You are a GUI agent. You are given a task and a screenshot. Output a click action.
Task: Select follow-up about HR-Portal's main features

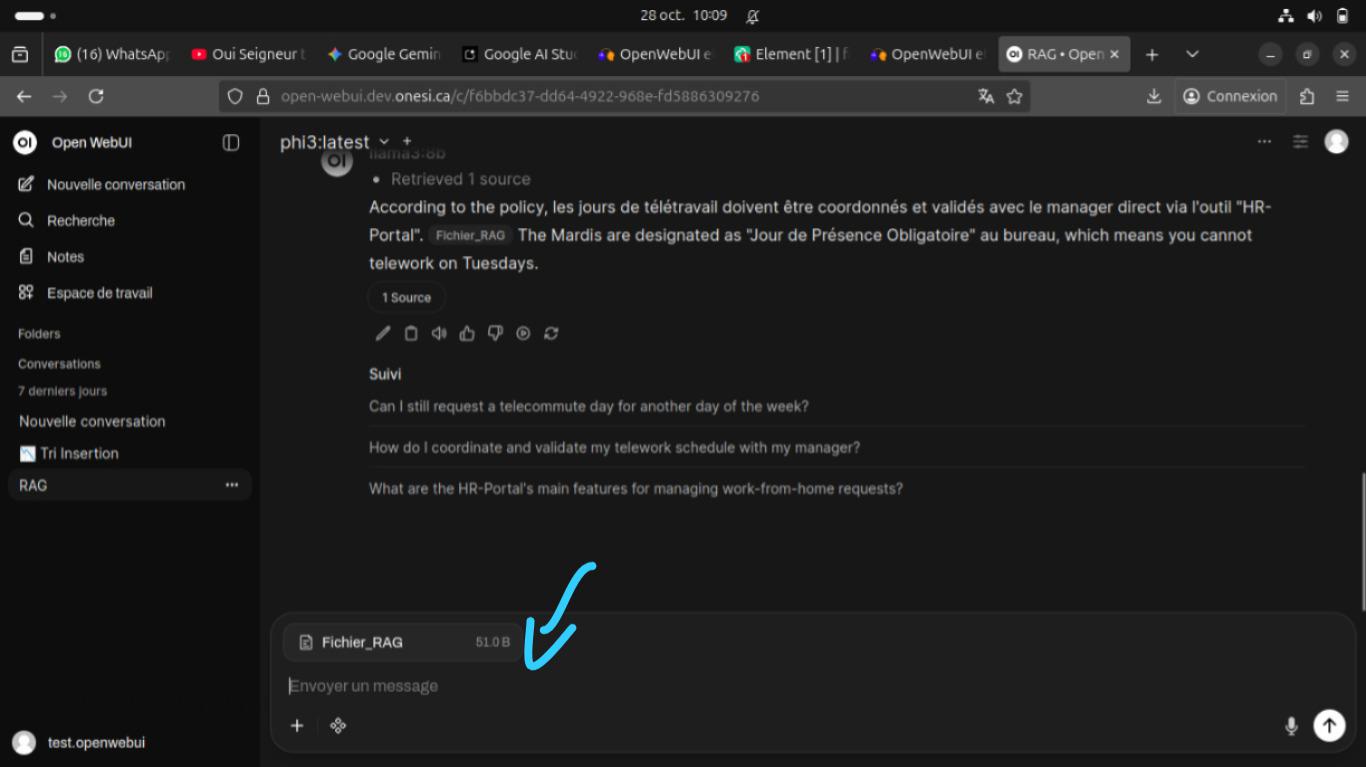636,489
